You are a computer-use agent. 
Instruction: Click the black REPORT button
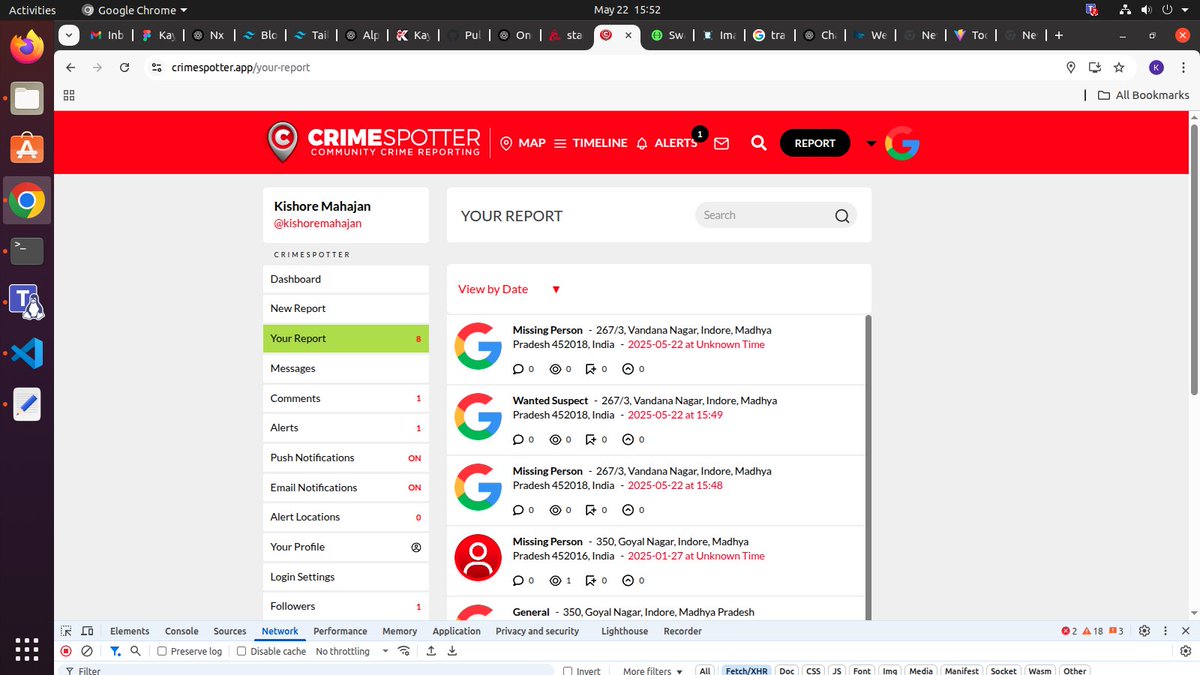click(x=815, y=143)
